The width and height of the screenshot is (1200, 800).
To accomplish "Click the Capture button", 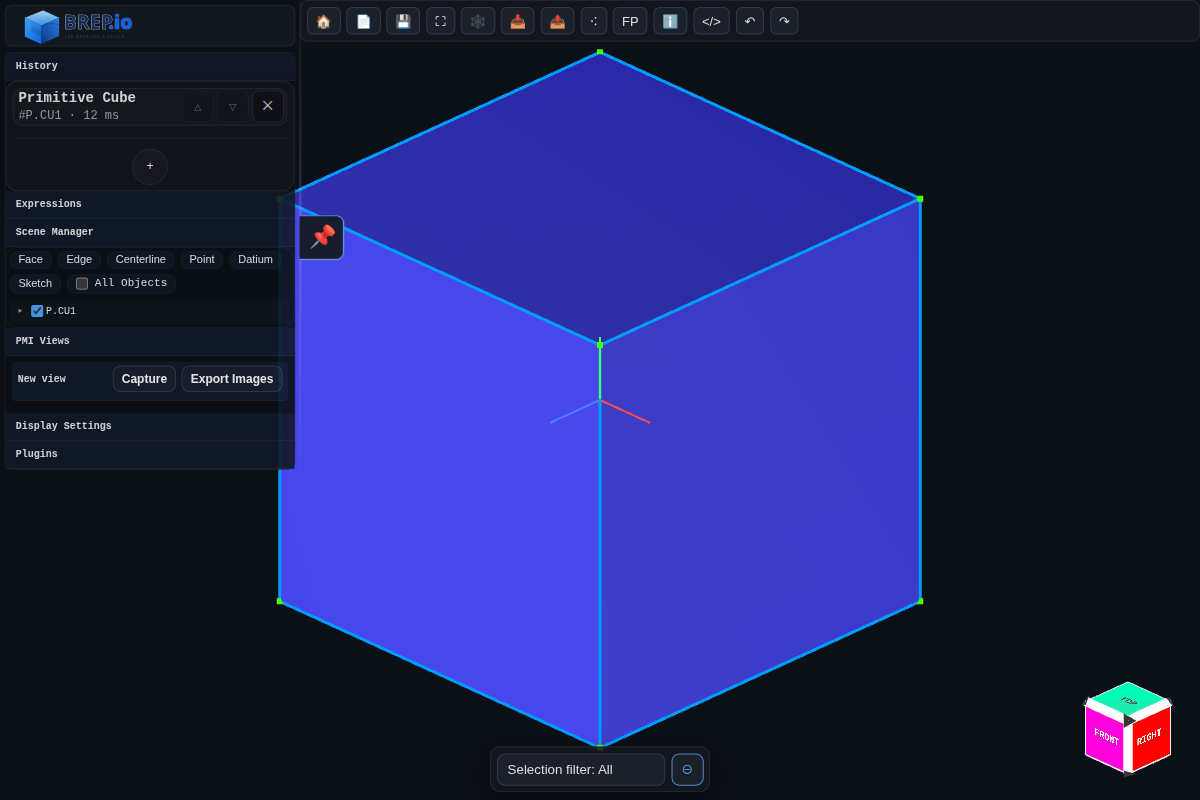I will [x=144, y=379].
